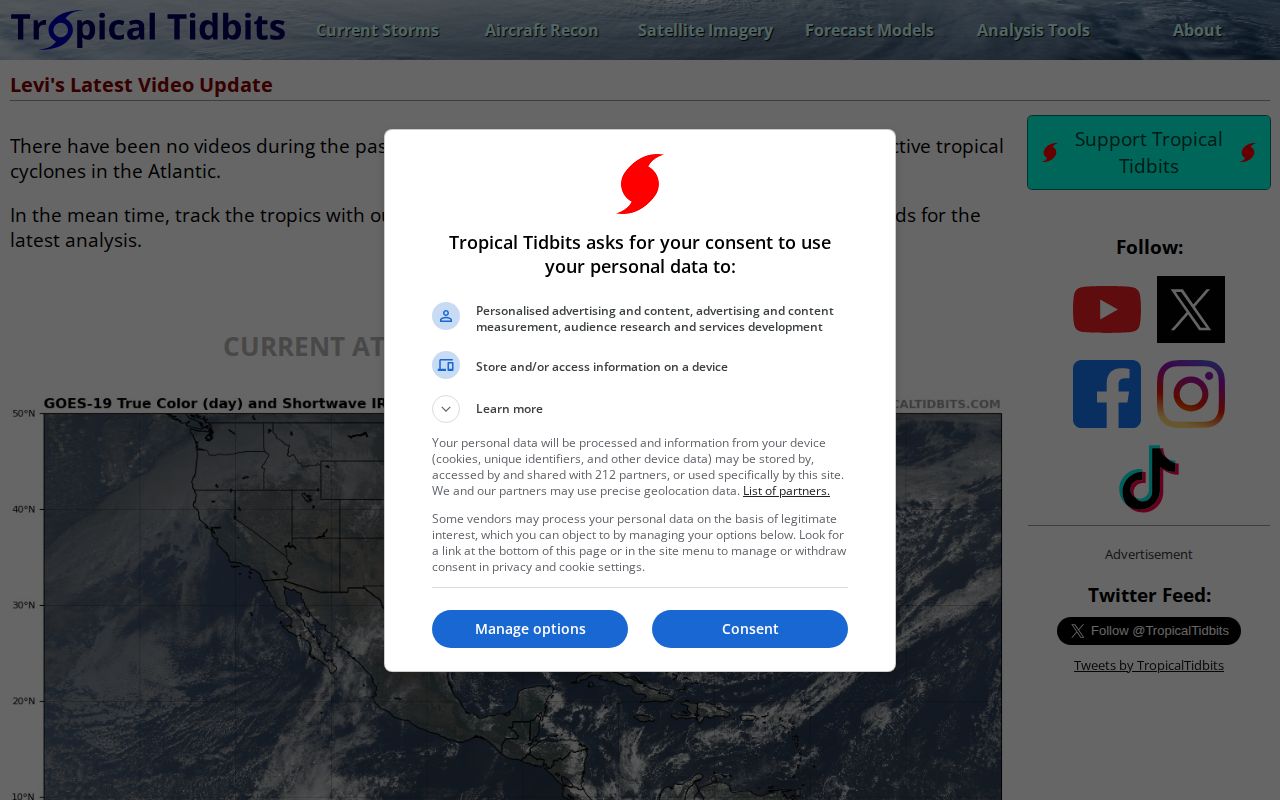
Task: Follow @TropicalTidbits on Twitter
Action: [1149, 631]
